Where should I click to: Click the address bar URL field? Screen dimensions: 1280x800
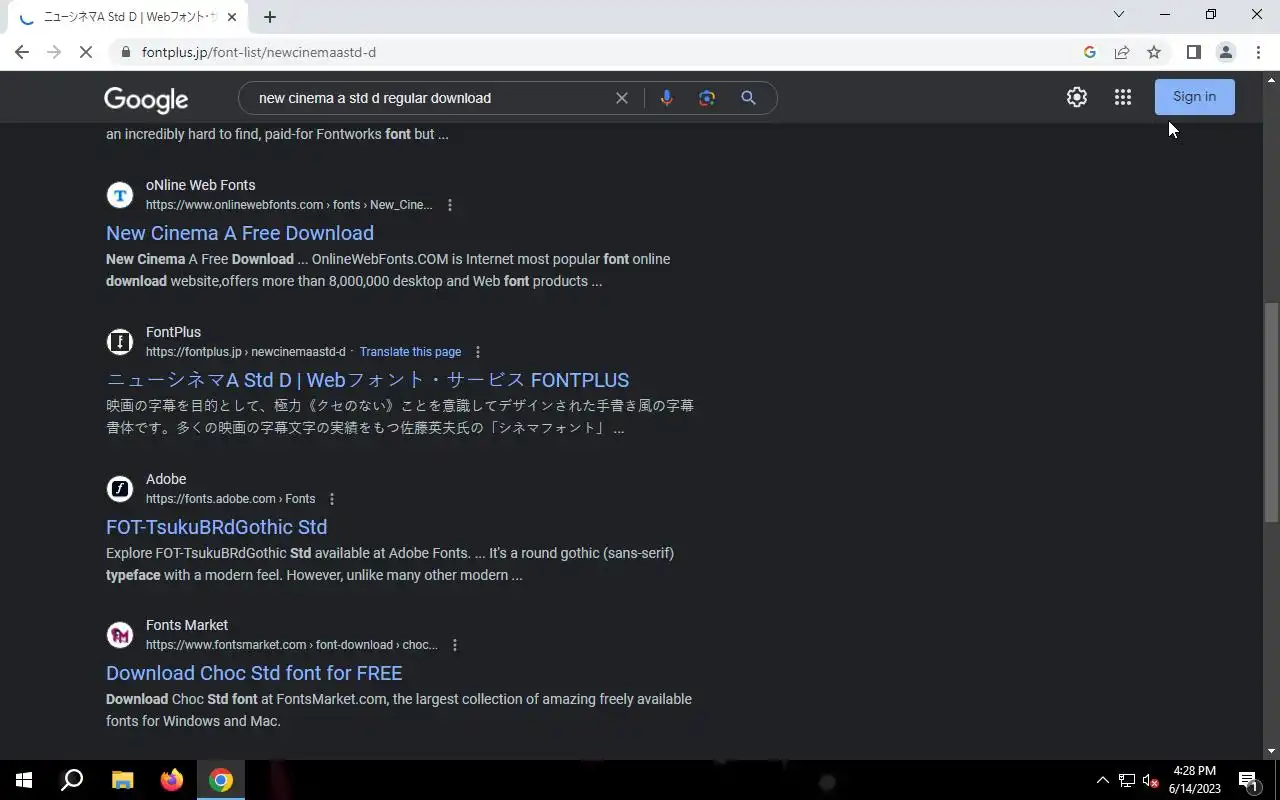(x=600, y=52)
